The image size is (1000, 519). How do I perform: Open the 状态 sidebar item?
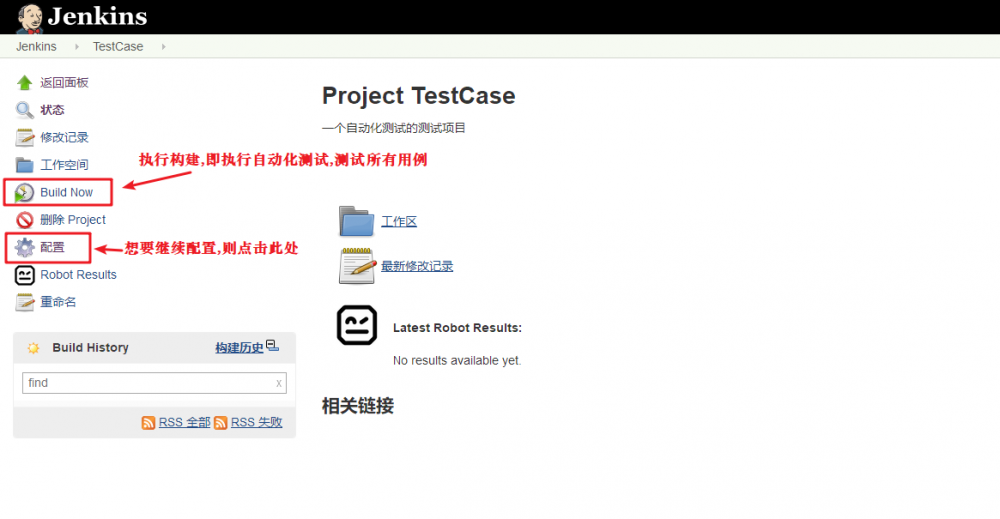pyautogui.click(x=52, y=110)
